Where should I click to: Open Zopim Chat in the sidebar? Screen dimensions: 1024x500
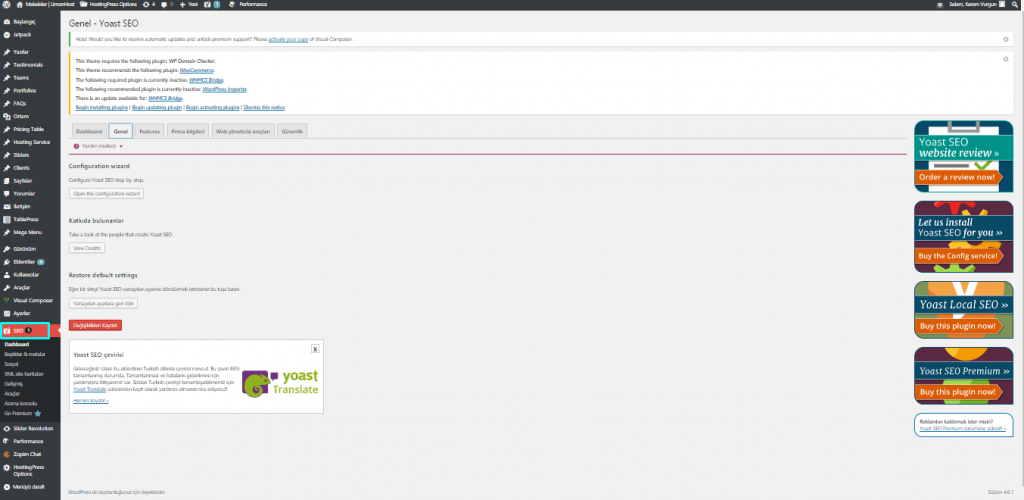(x=27, y=454)
